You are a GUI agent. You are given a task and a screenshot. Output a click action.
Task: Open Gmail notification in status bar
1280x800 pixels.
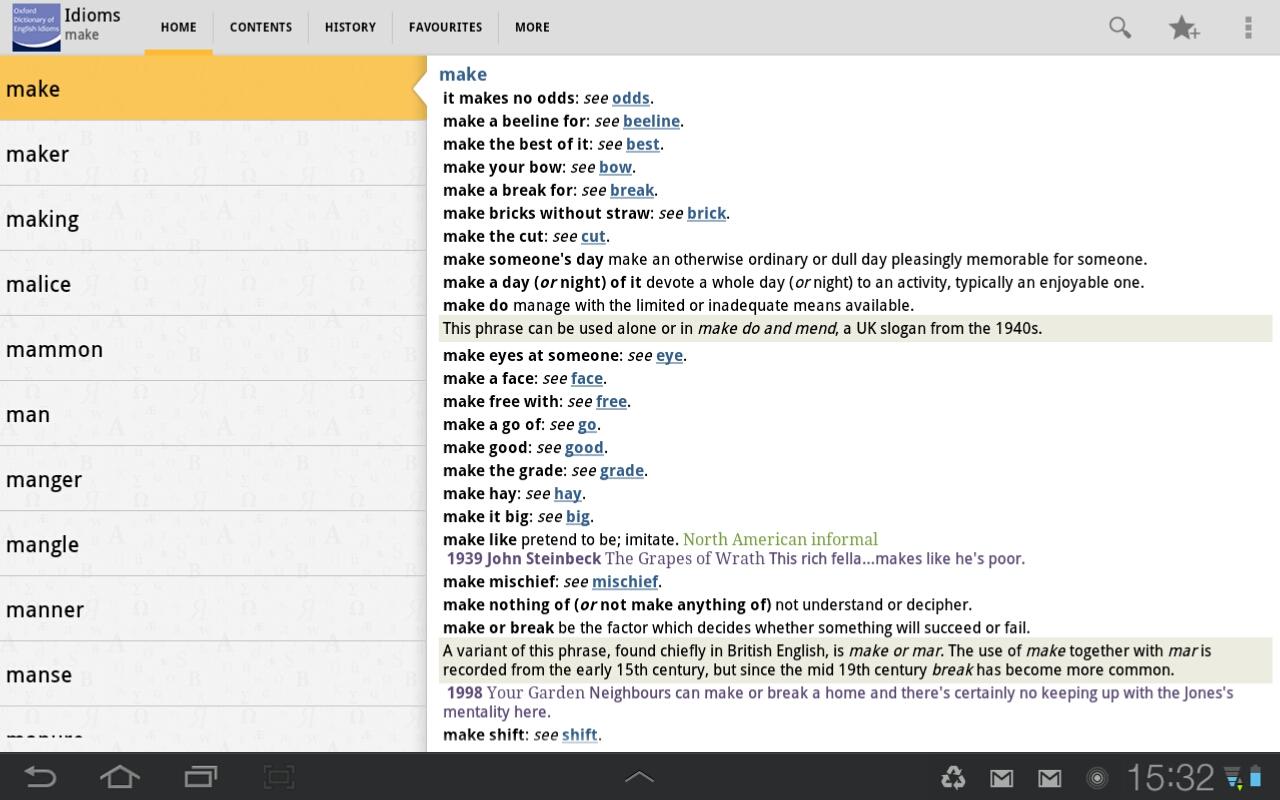tap(1001, 777)
